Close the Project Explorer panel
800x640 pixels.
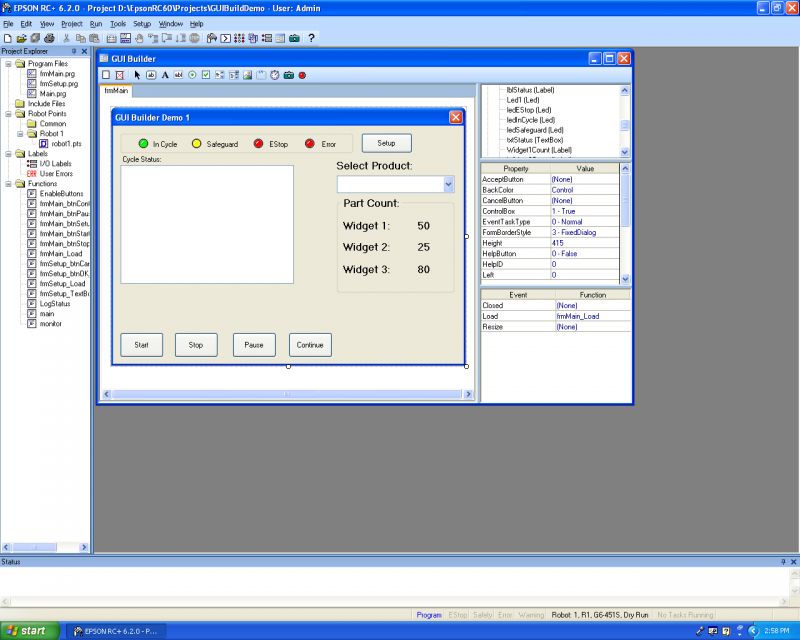[x=85, y=51]
